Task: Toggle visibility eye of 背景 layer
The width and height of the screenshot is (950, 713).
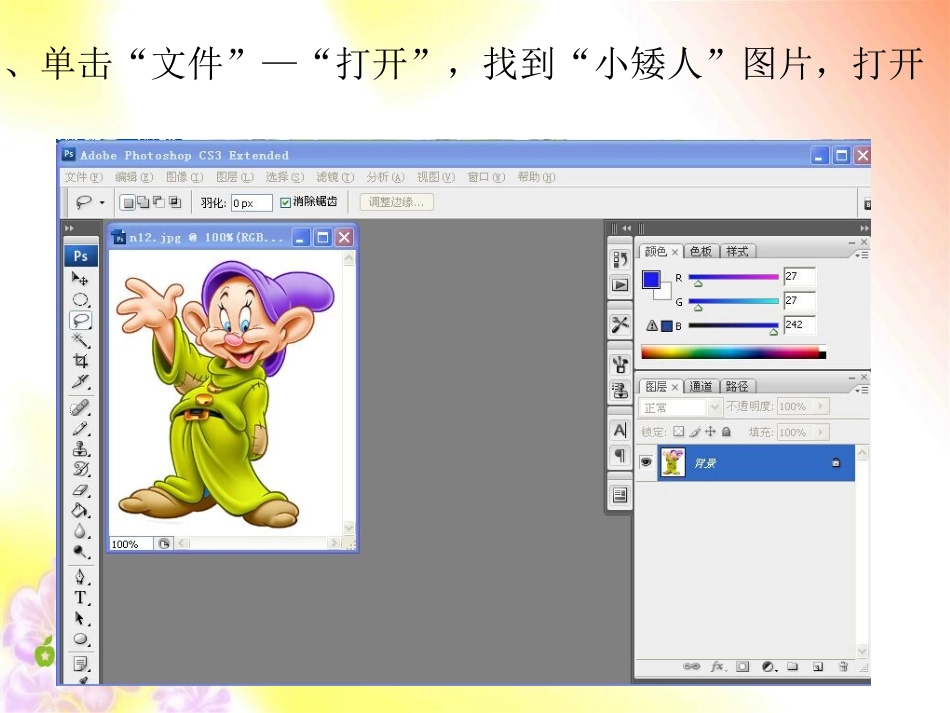Action: [x=646, y=462]
